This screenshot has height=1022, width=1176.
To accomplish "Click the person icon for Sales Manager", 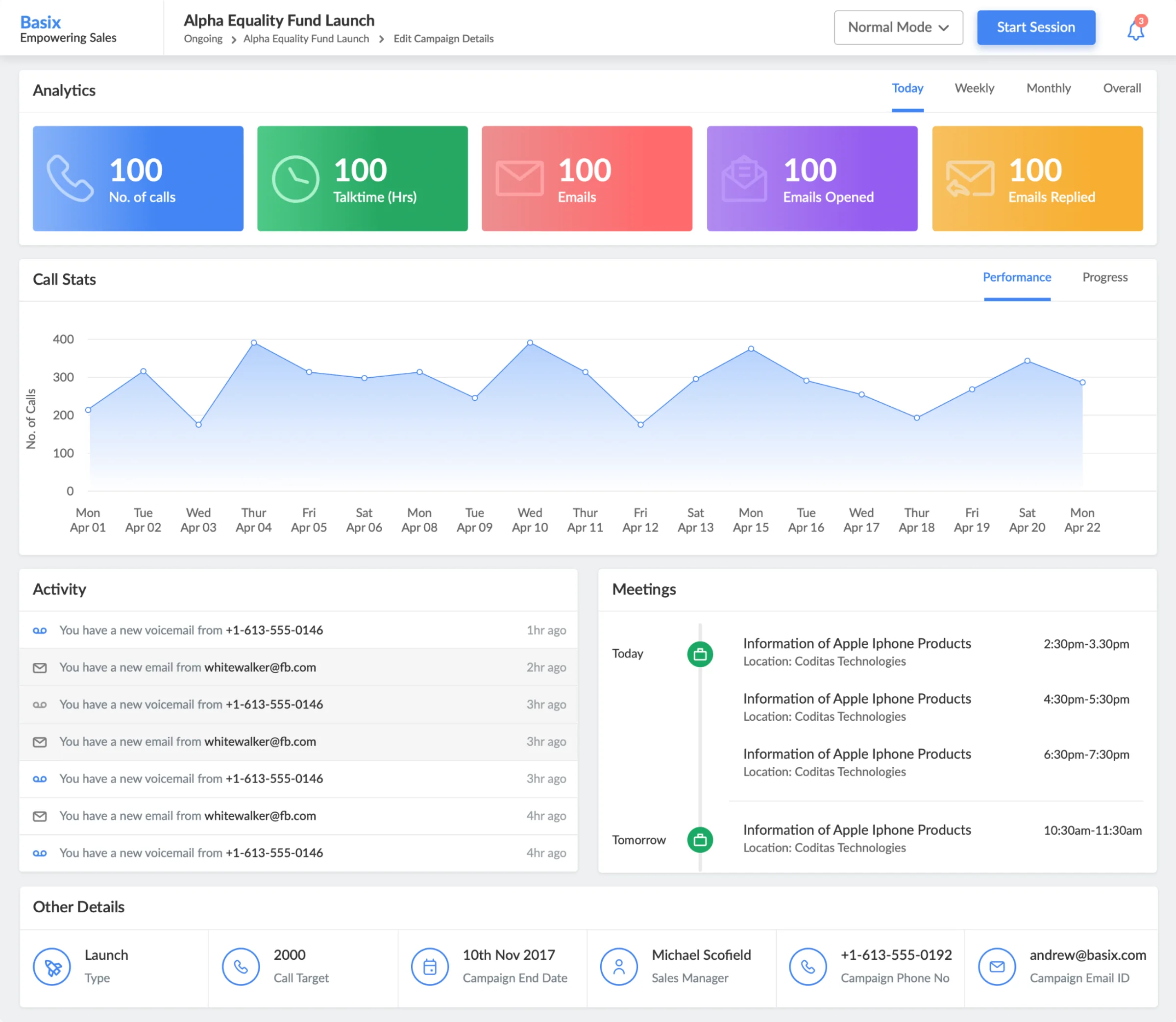I will (x=618, y=966).
